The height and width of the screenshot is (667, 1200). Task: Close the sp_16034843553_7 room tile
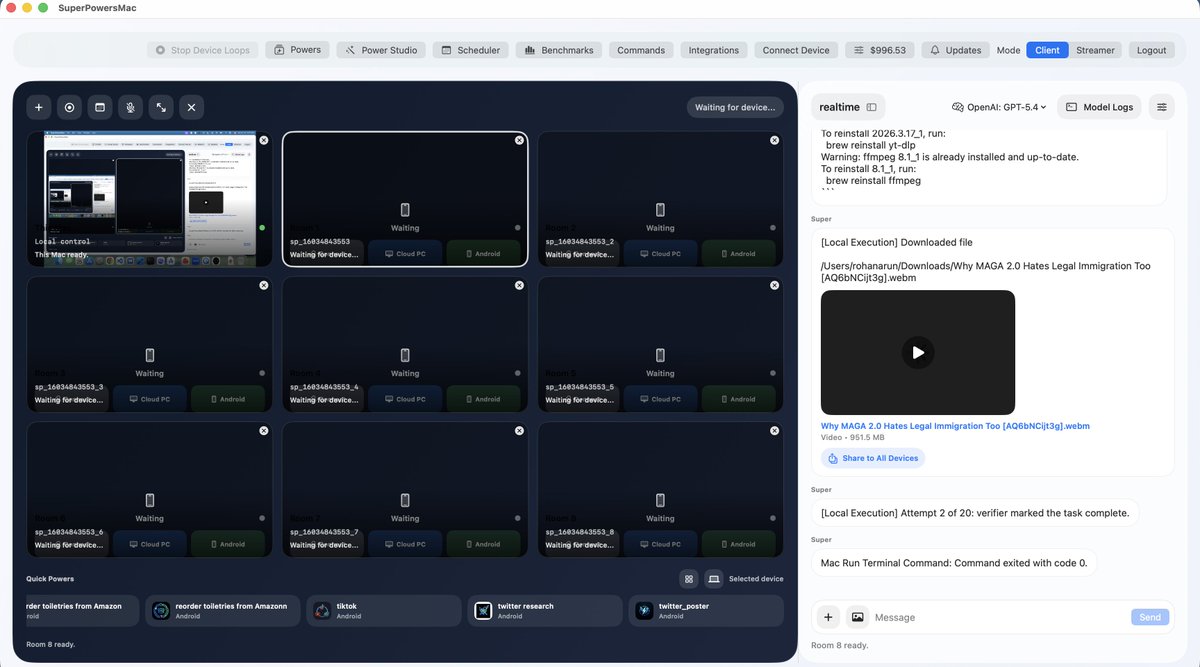point(519,431)
